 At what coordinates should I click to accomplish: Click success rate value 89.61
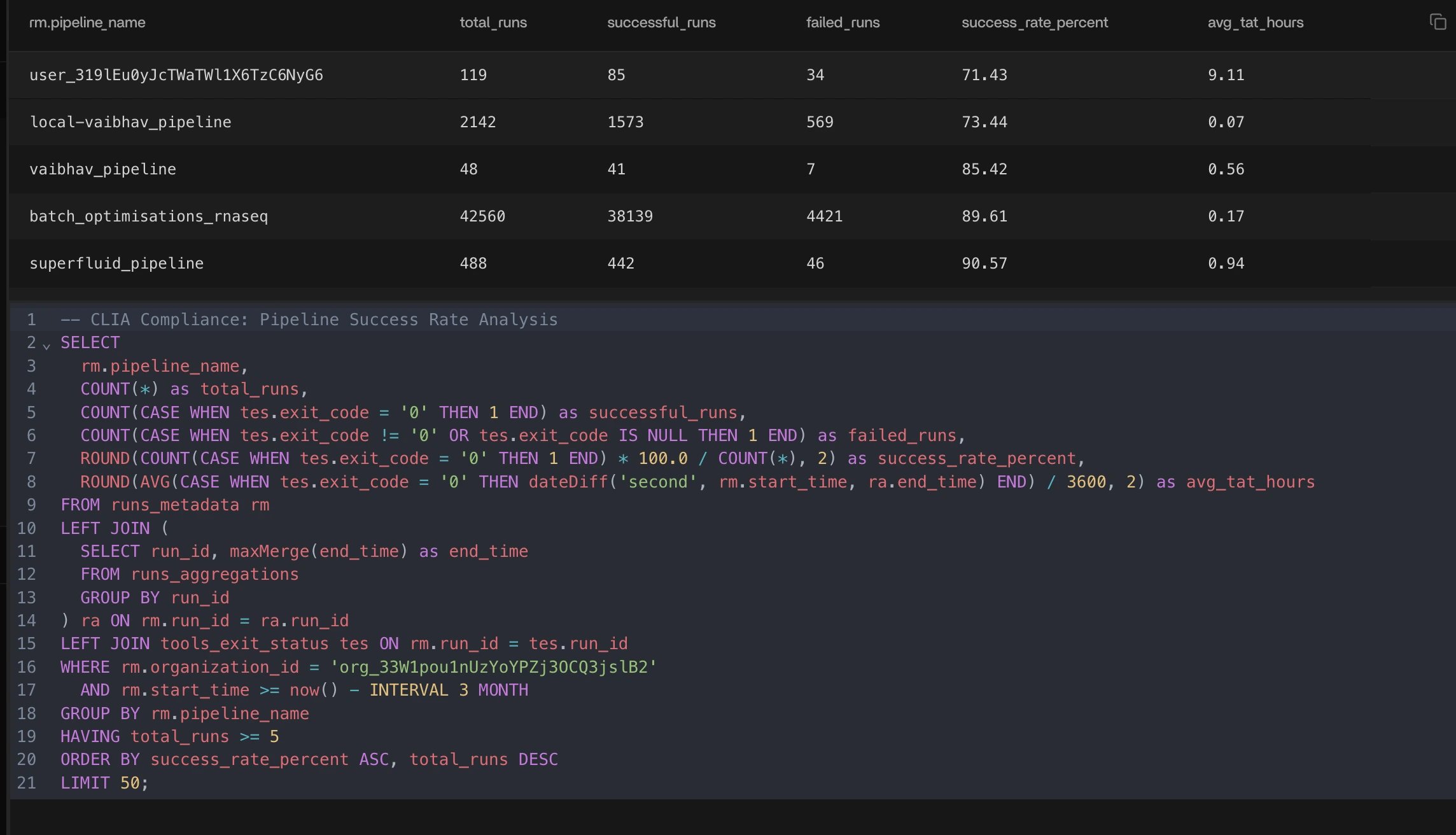[984, 216]
